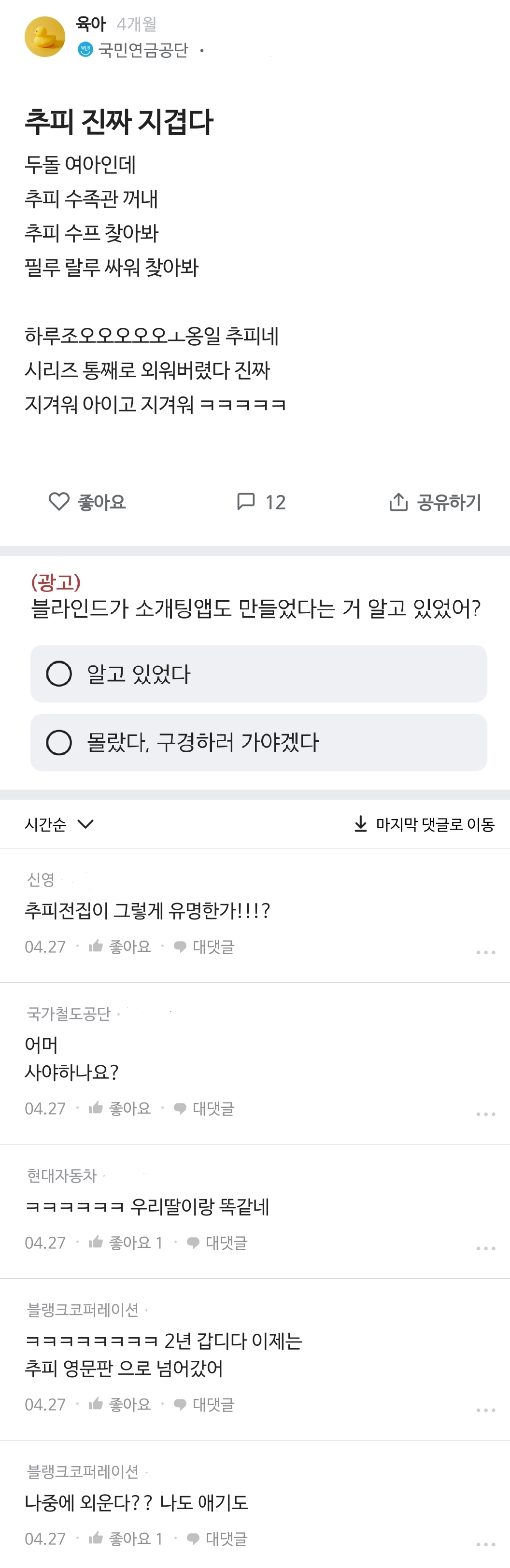Image resolution: width=510 pixels, height=1568 pixels.
Task: Reply to the 국가철도공단 comment
Action: (204, 1108)
